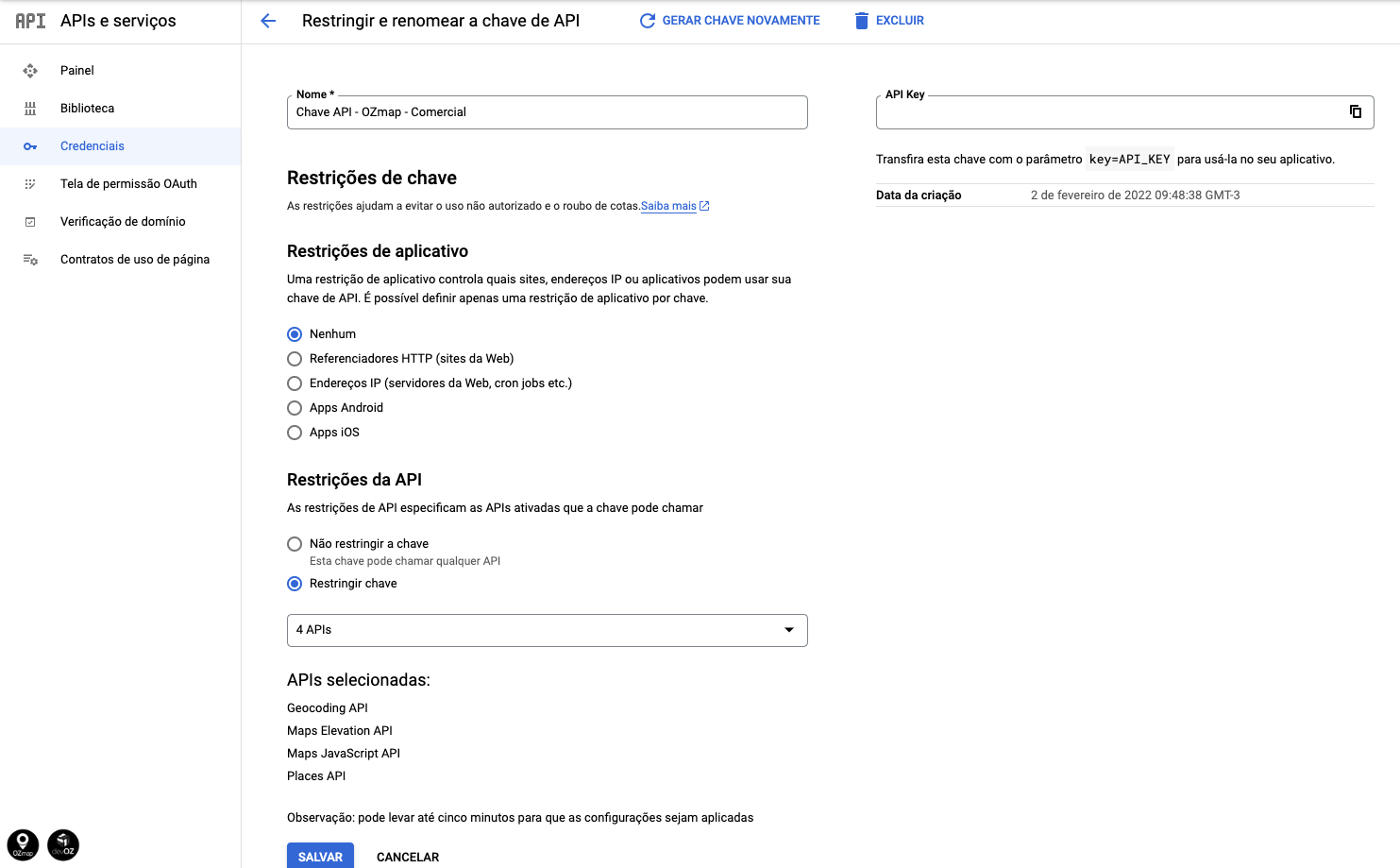The width and height of the screenshot is (1400, 868).
Task: Choose Apps iOS restriction
Action: coord(295,433)
